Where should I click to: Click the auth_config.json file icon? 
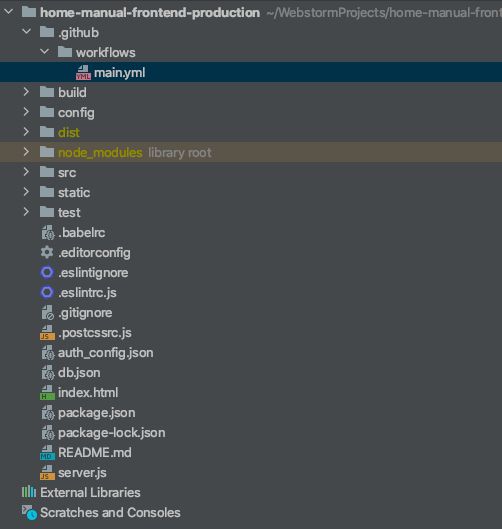[48, 353]
